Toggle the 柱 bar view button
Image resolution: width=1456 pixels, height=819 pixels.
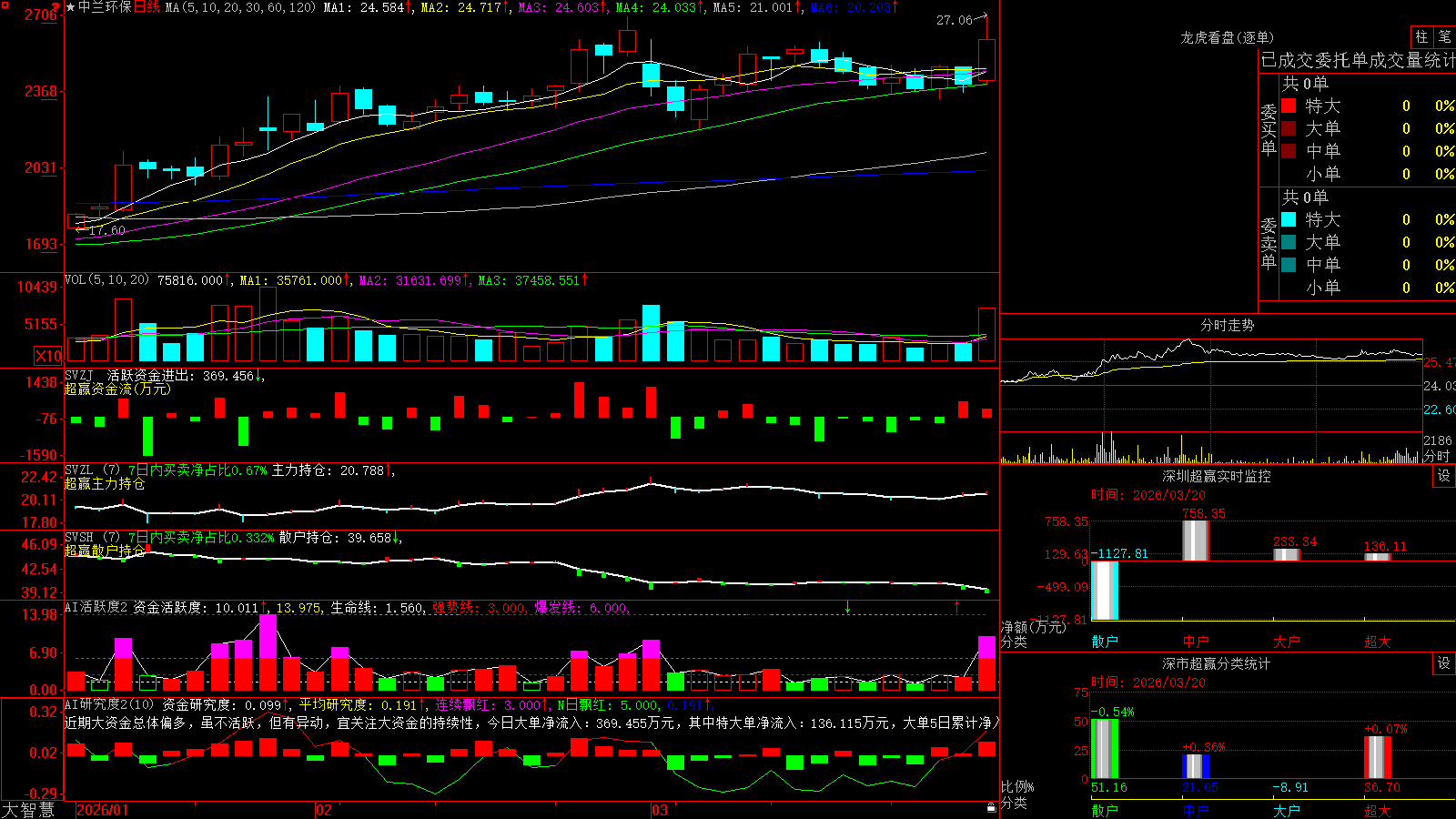pos(1421,37)
